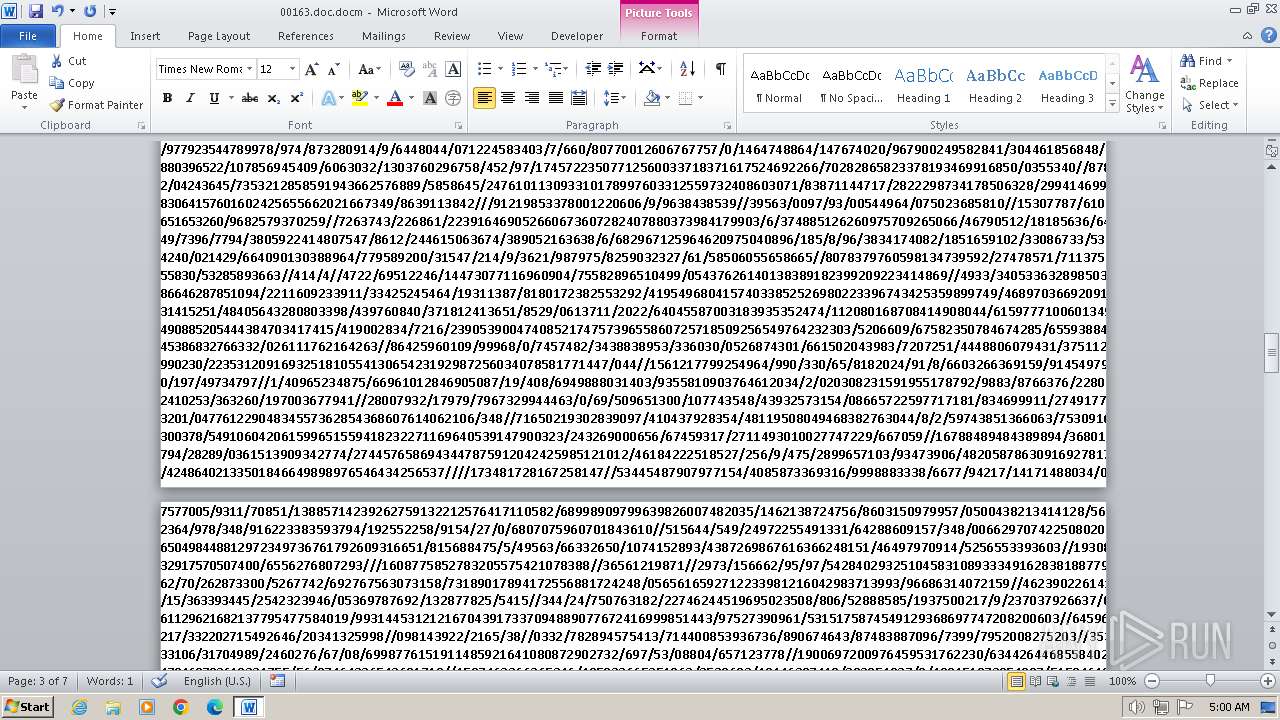Expand numbering list dropdown

[x=534, y=69]
